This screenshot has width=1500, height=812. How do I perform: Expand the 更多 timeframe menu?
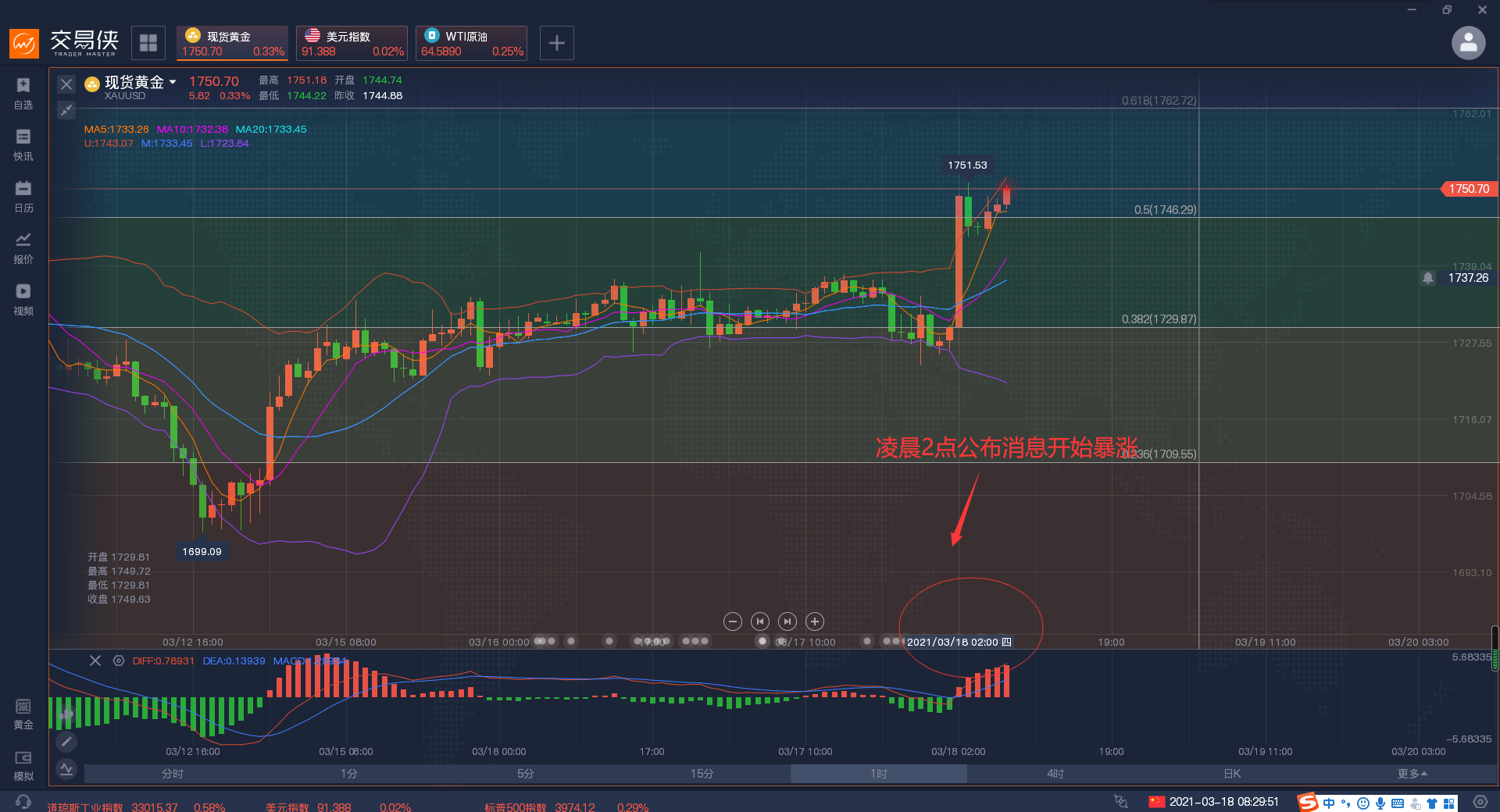1412,774
